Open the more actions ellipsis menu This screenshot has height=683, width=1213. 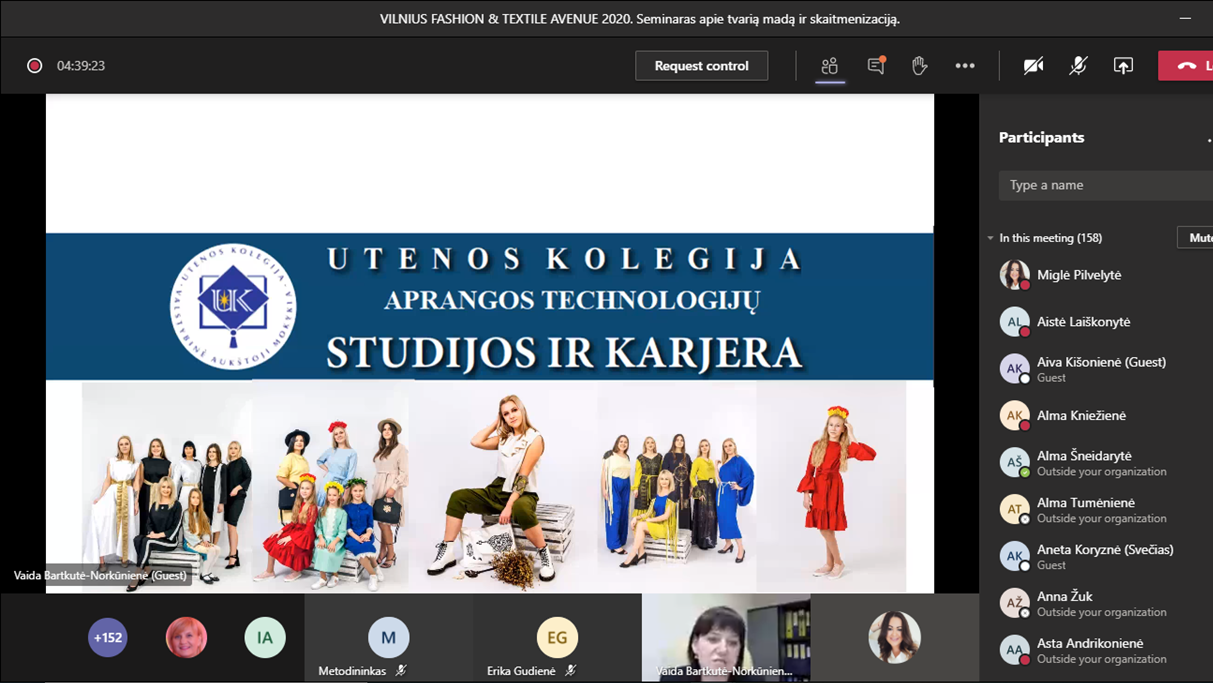(x=964, y=66)
